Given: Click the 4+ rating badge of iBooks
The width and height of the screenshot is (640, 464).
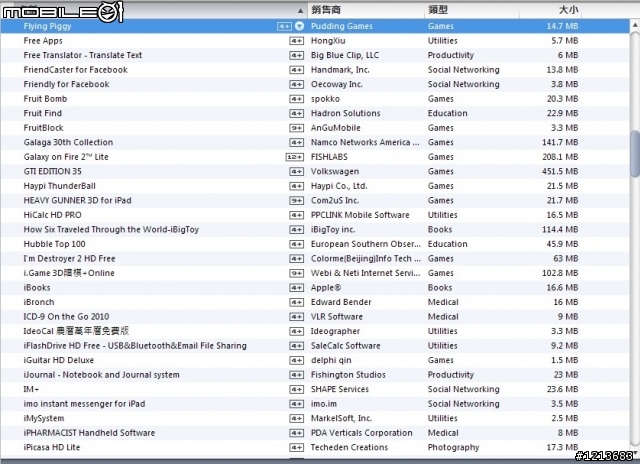Looking at the screenshot, I should [296, 288].
